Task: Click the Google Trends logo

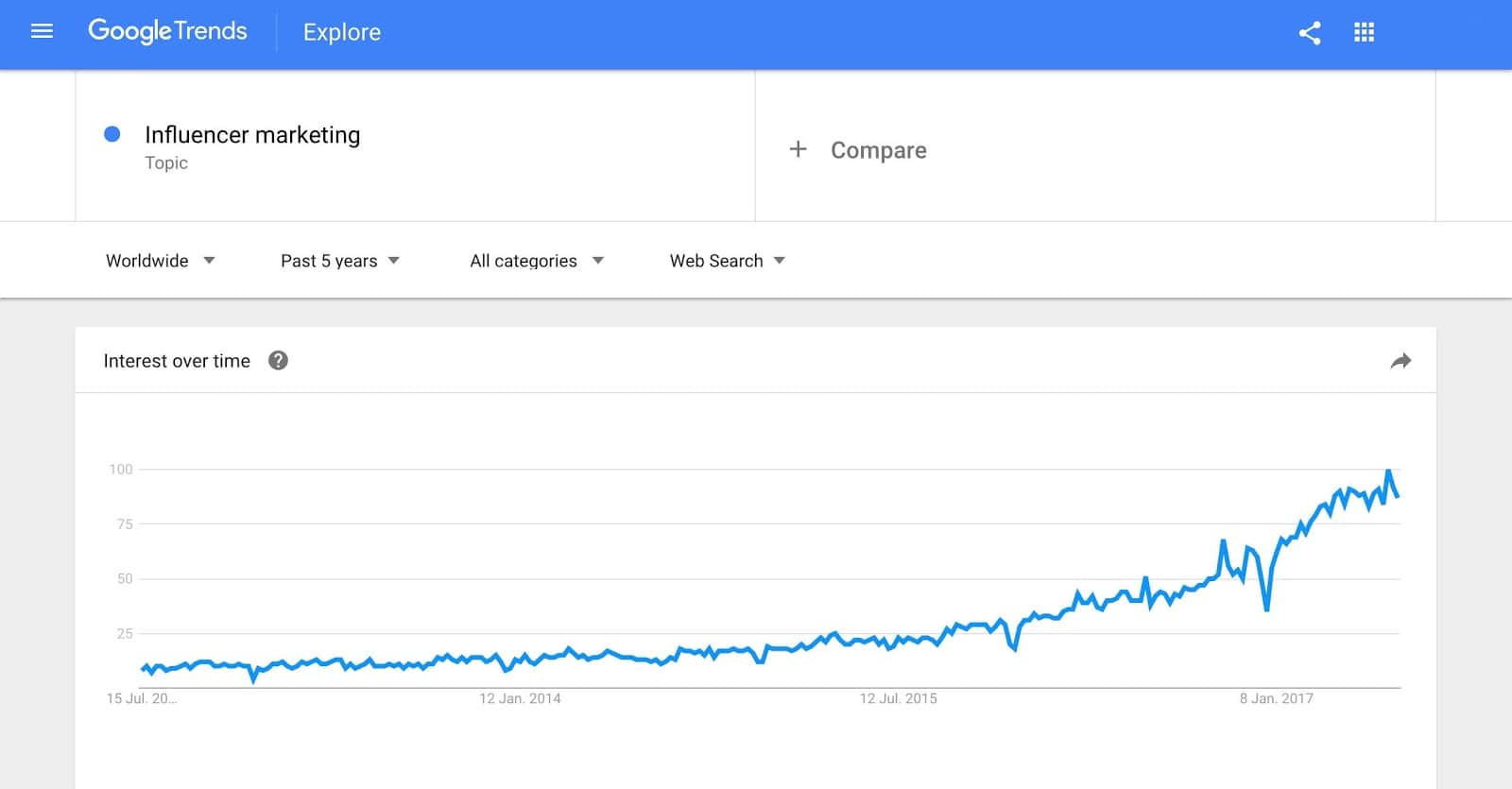Action: click(167, 31)
